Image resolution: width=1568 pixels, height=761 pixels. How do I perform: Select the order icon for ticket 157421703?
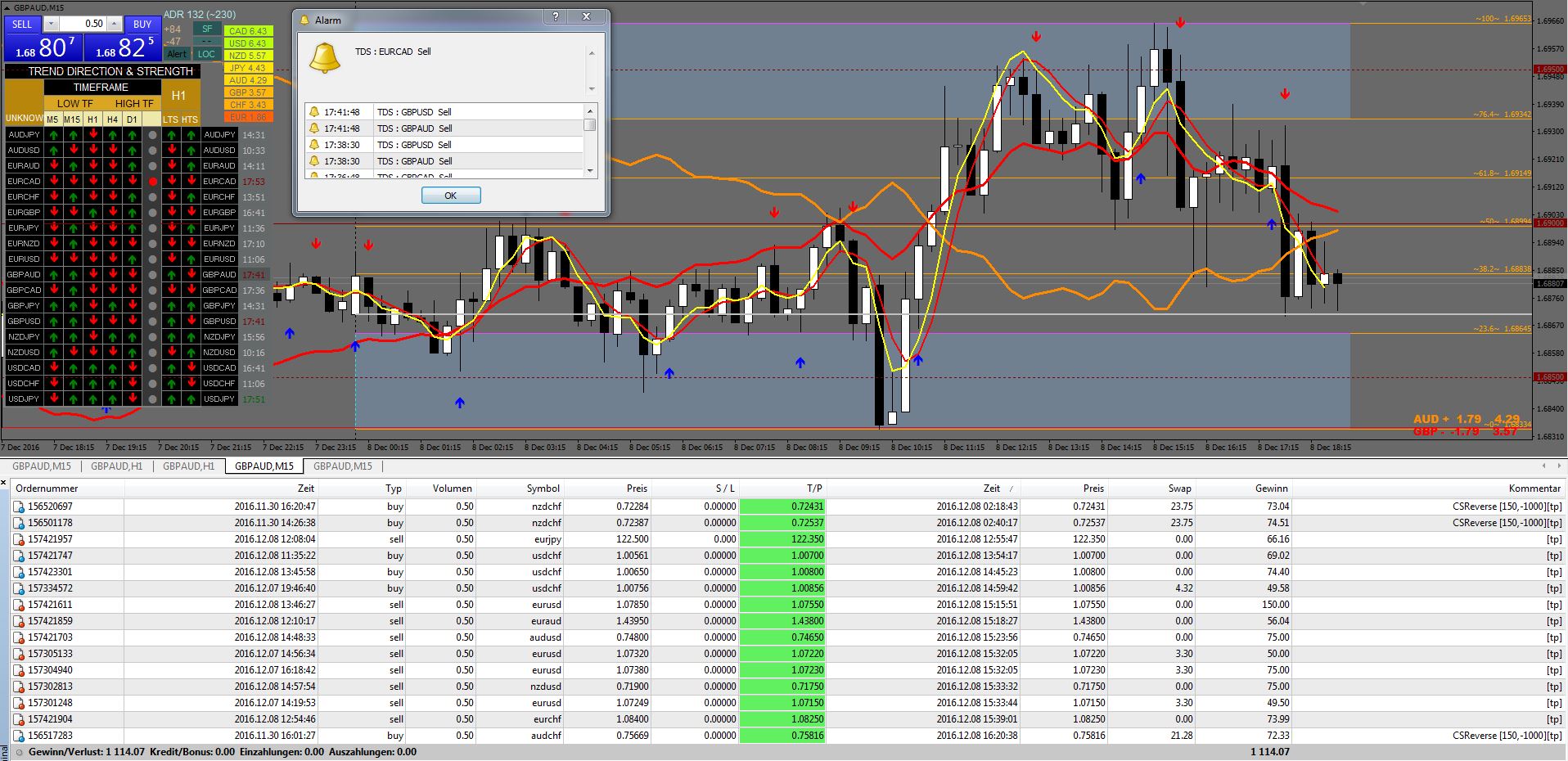[19, 637]
